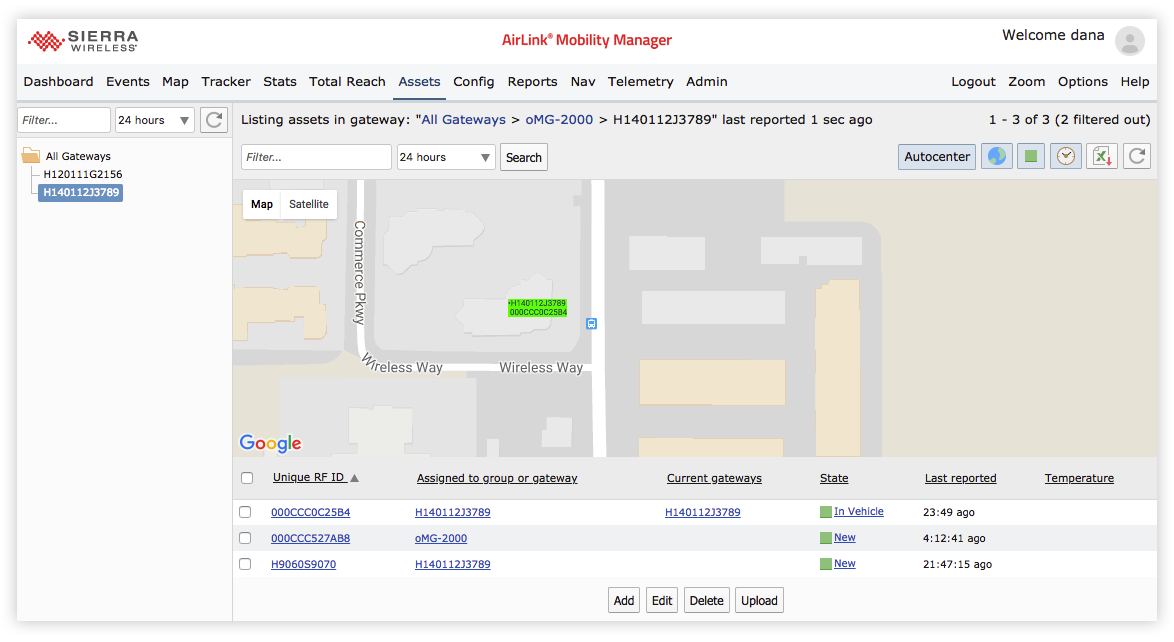The height and width of the screenshot is (642, 1174).
Task: Check the box for asset 000CCC0C25B4
Action: 245,512
